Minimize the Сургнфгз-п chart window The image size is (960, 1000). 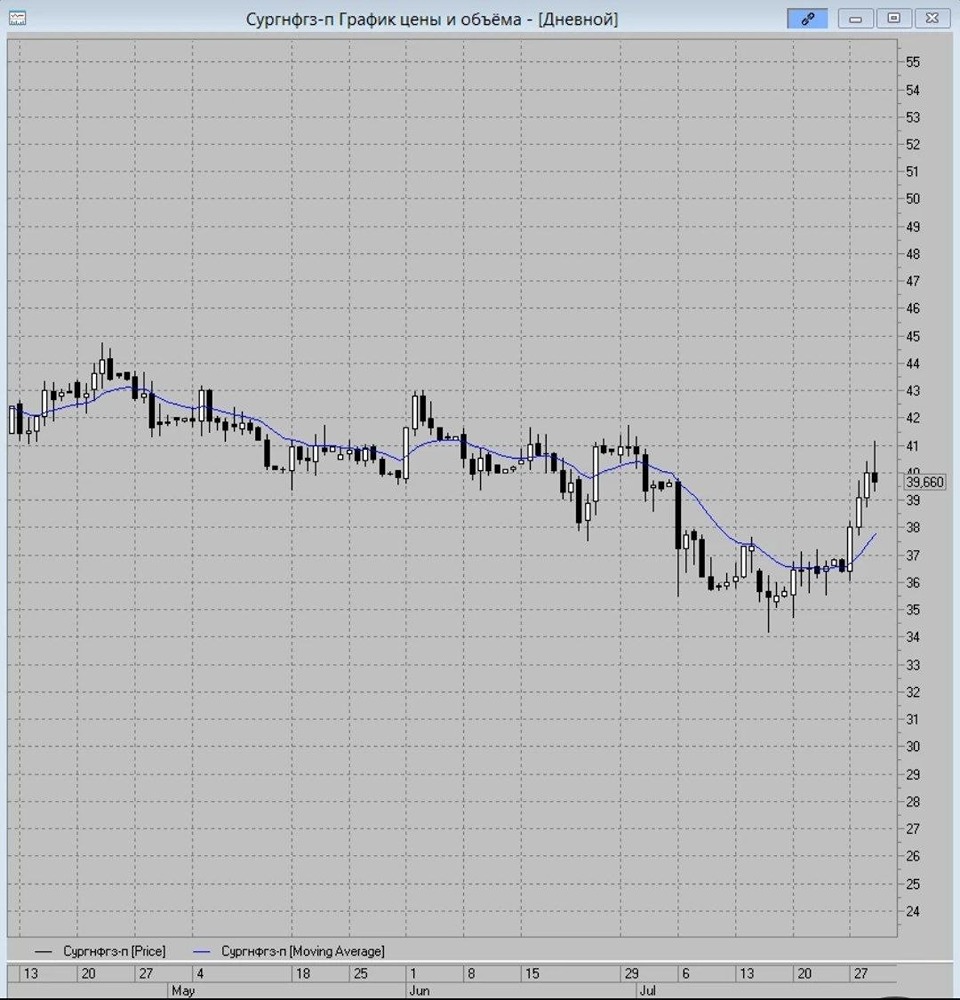[x=856, y=18]
